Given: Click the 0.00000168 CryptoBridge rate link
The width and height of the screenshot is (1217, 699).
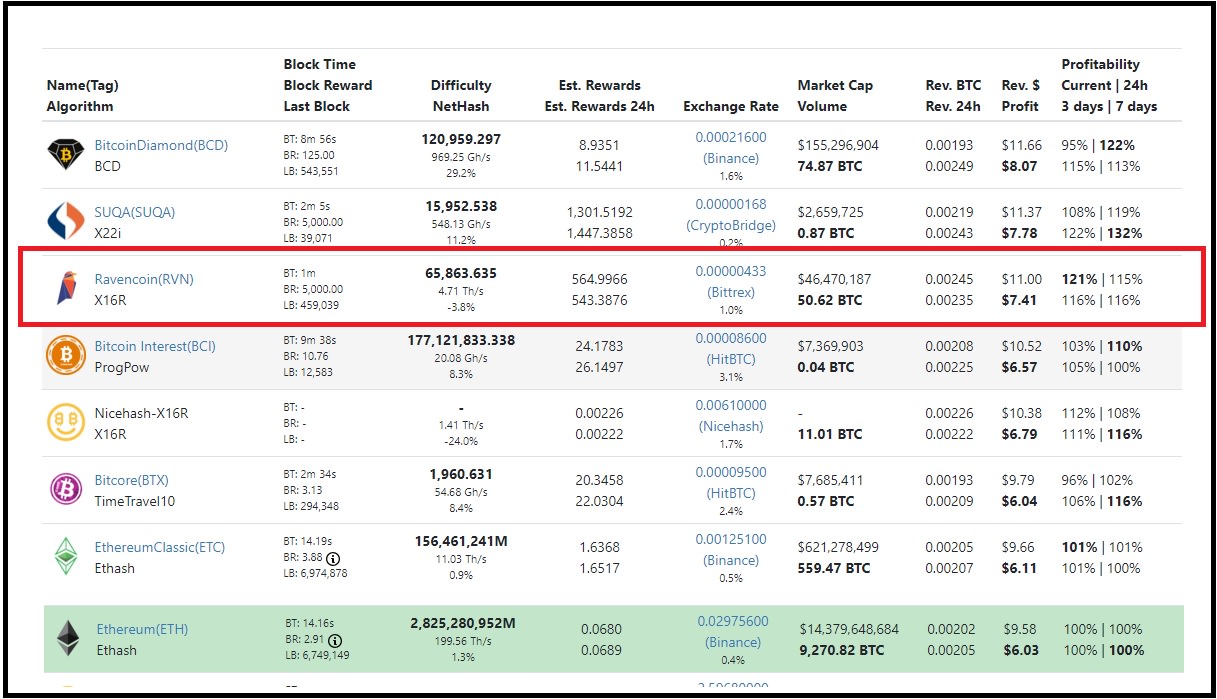Looking at the screenshot, I should point(731,205).
